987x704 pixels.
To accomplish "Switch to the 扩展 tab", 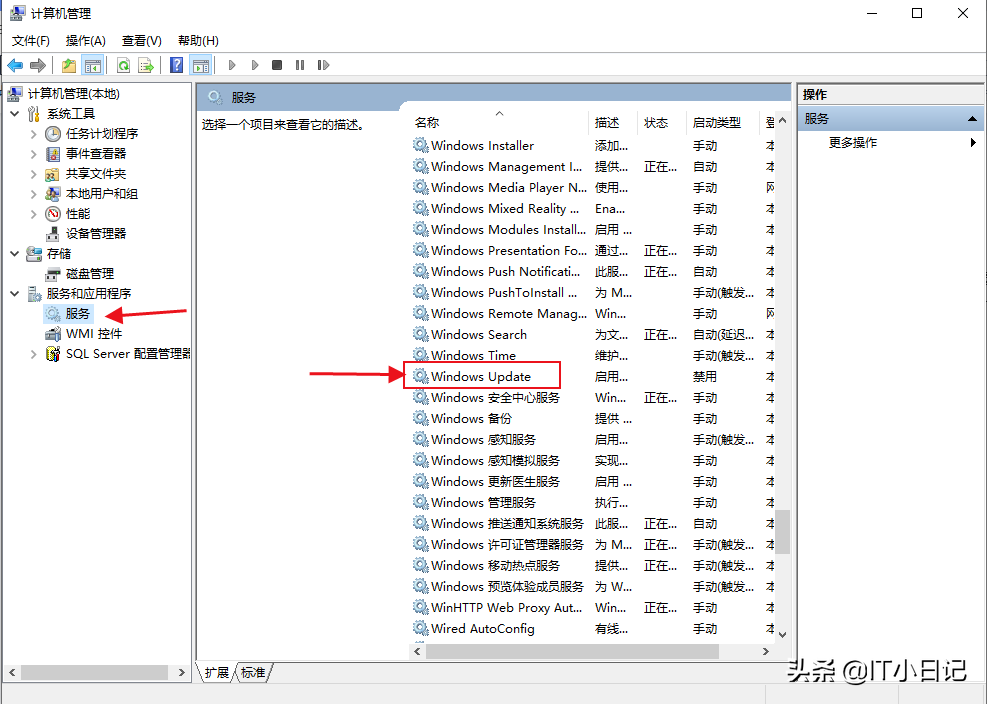I will point(217,673).
